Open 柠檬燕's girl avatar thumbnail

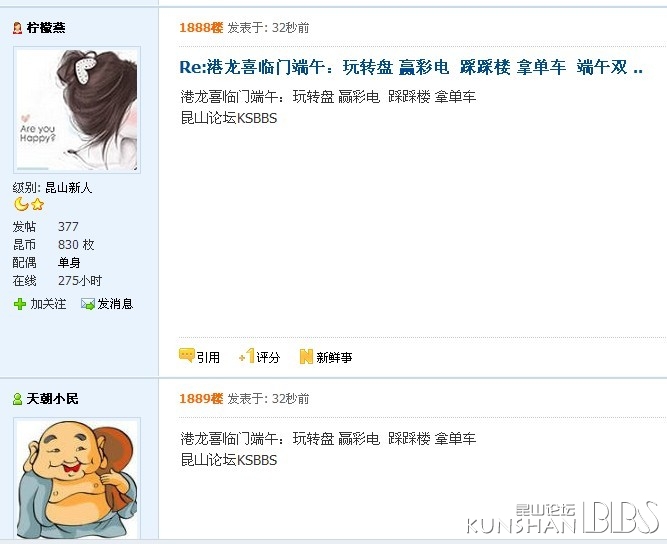pyautogui.click(x=77, y=110)
